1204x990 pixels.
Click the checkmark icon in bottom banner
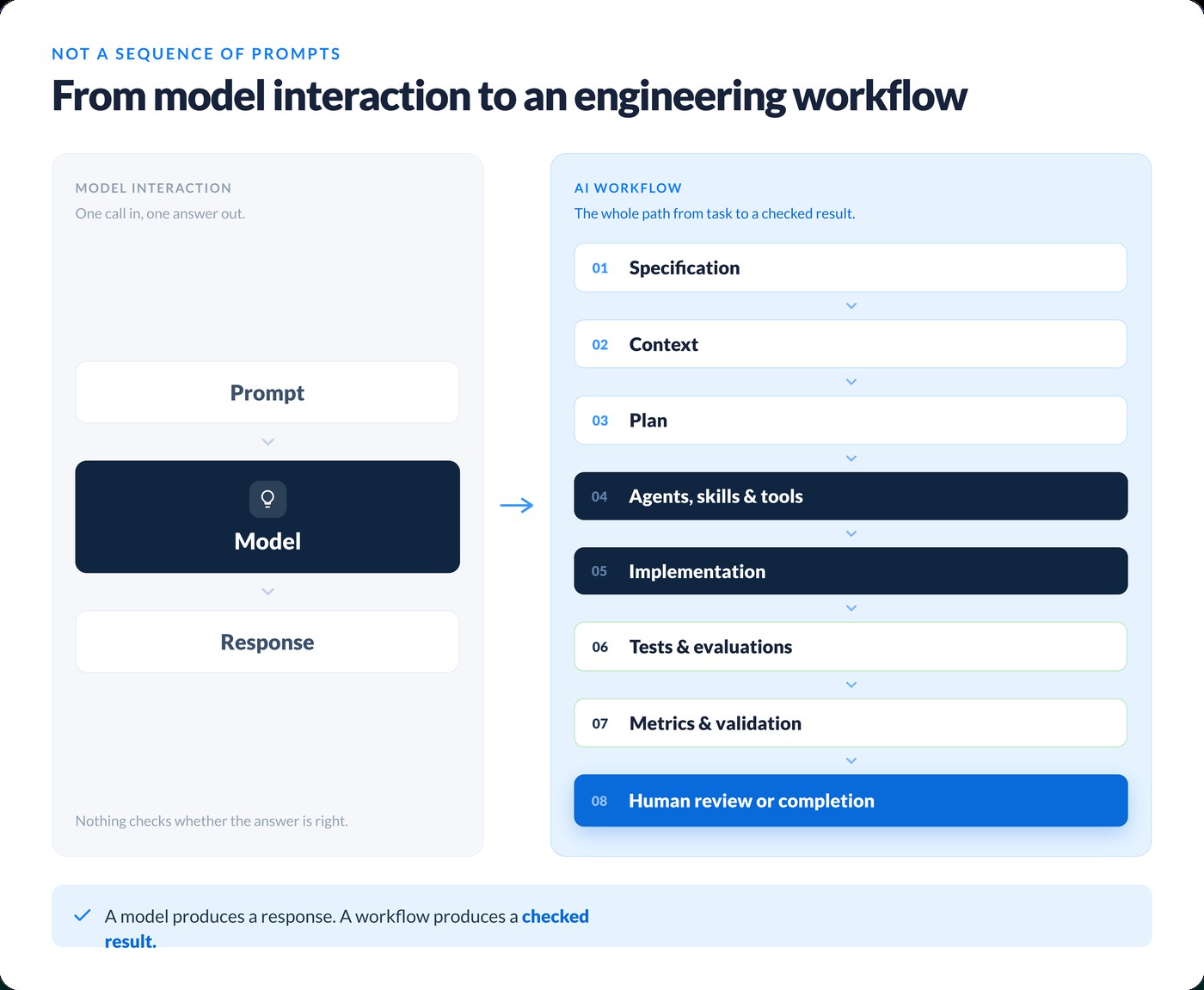tap(83, 915)
